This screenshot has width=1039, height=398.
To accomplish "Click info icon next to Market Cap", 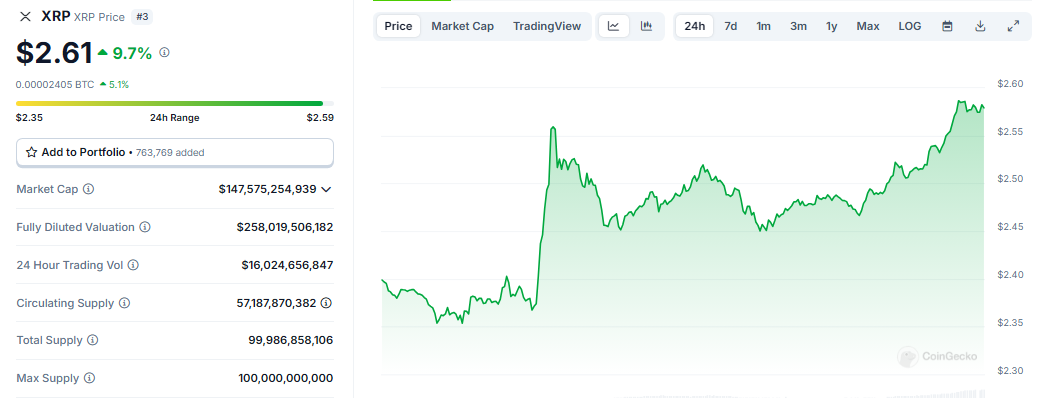I will 88,189.
